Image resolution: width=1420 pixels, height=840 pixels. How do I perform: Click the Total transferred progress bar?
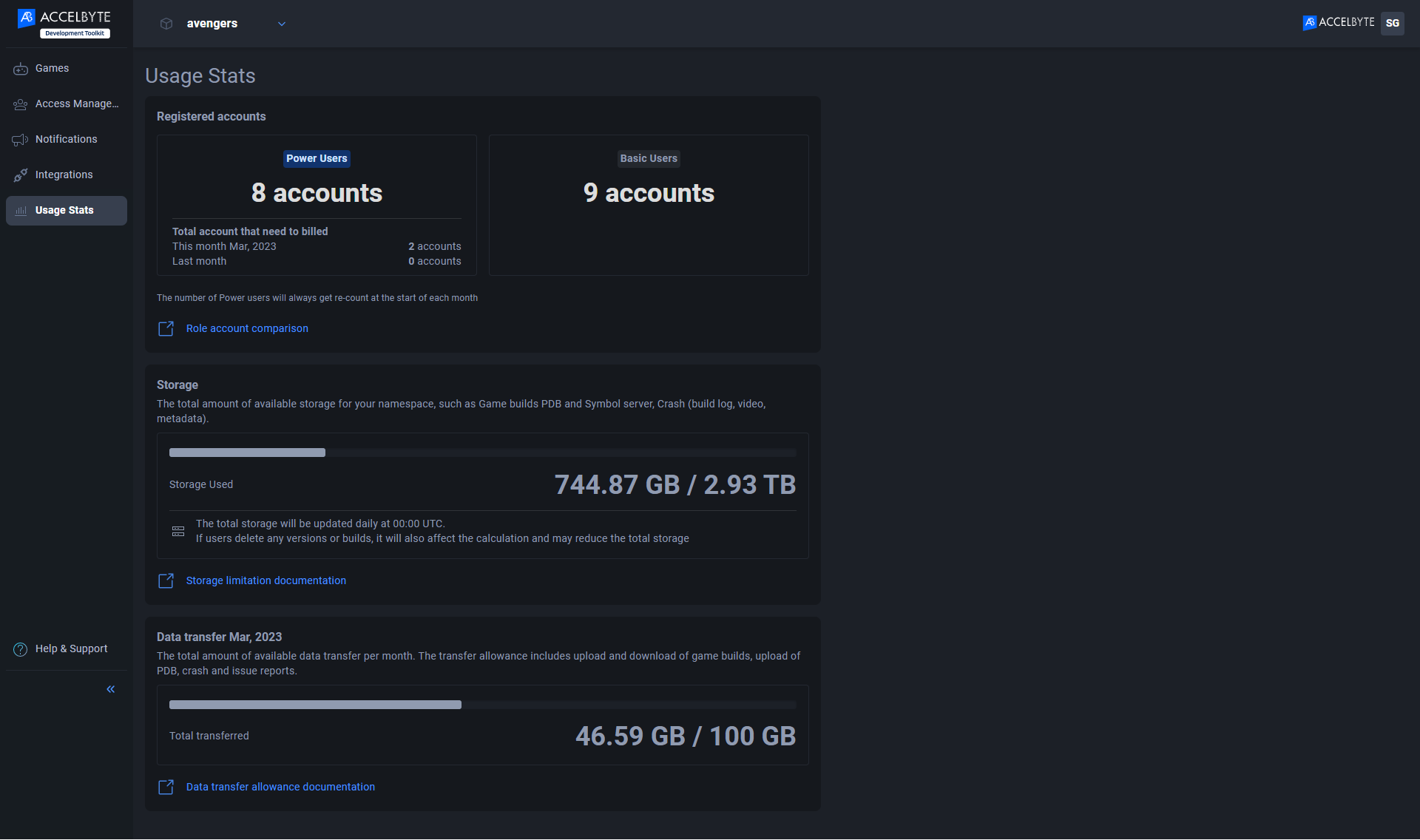[x=483, y=705]
